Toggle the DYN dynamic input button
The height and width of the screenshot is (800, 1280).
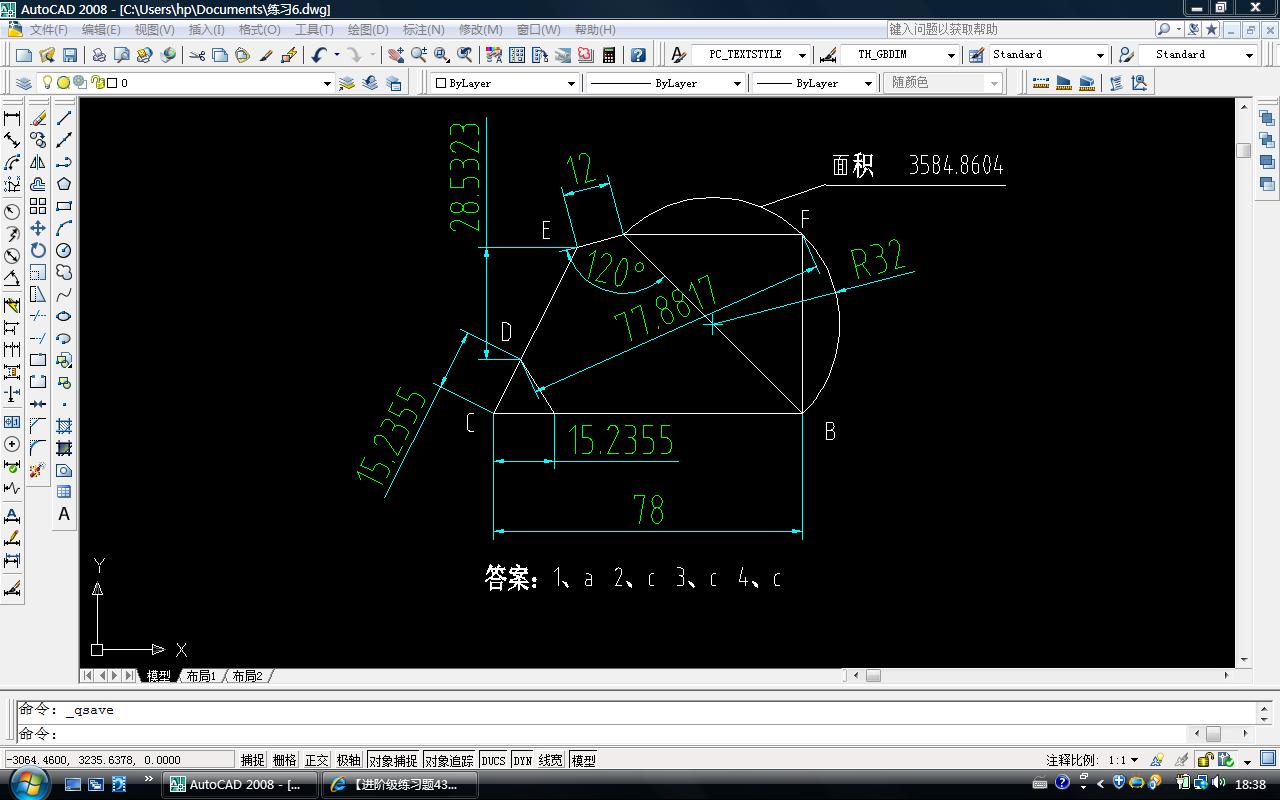click(x=523, y=760)
